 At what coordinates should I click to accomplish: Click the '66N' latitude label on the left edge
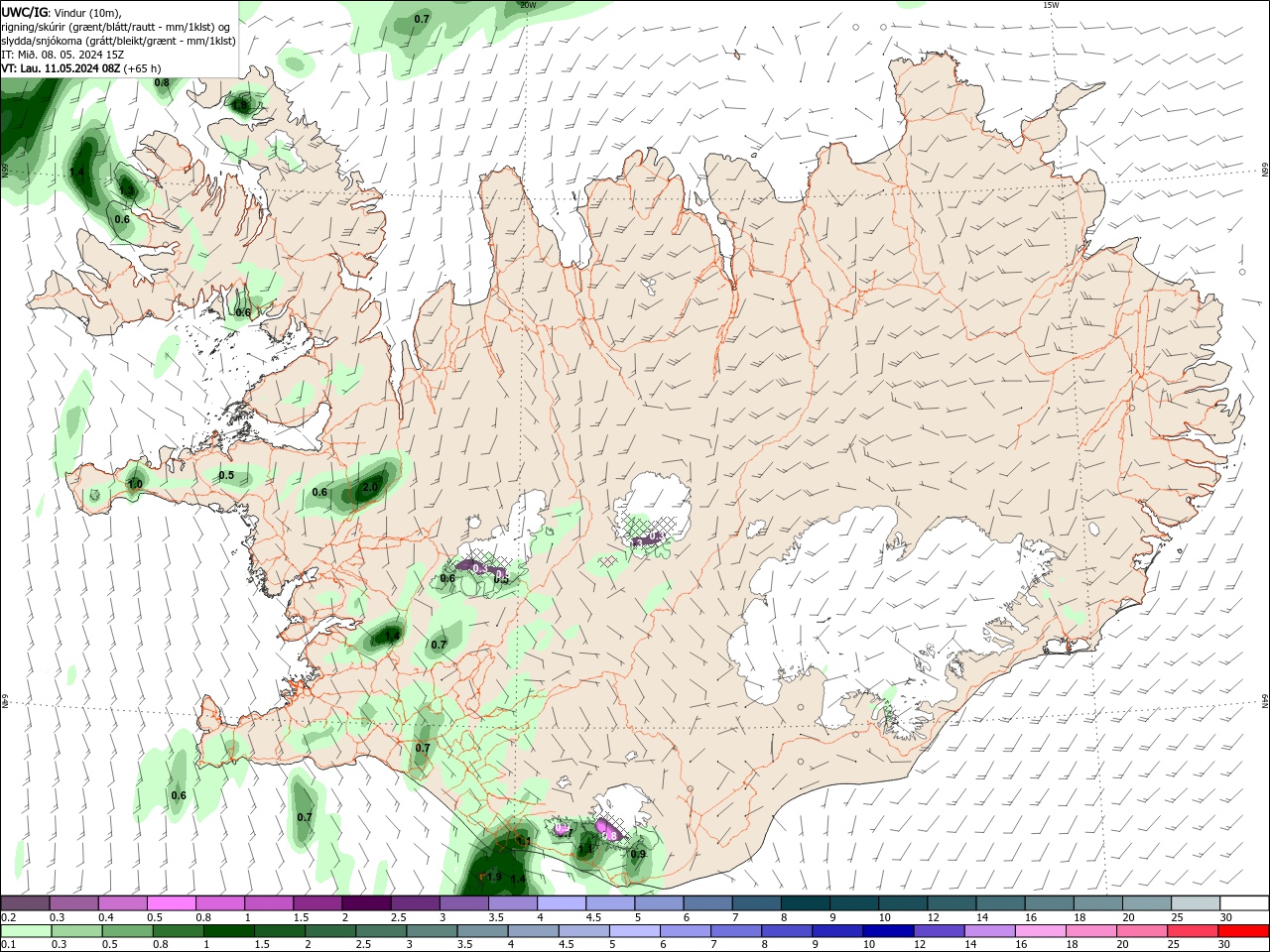pyautogui.click(x=5, y=170)
